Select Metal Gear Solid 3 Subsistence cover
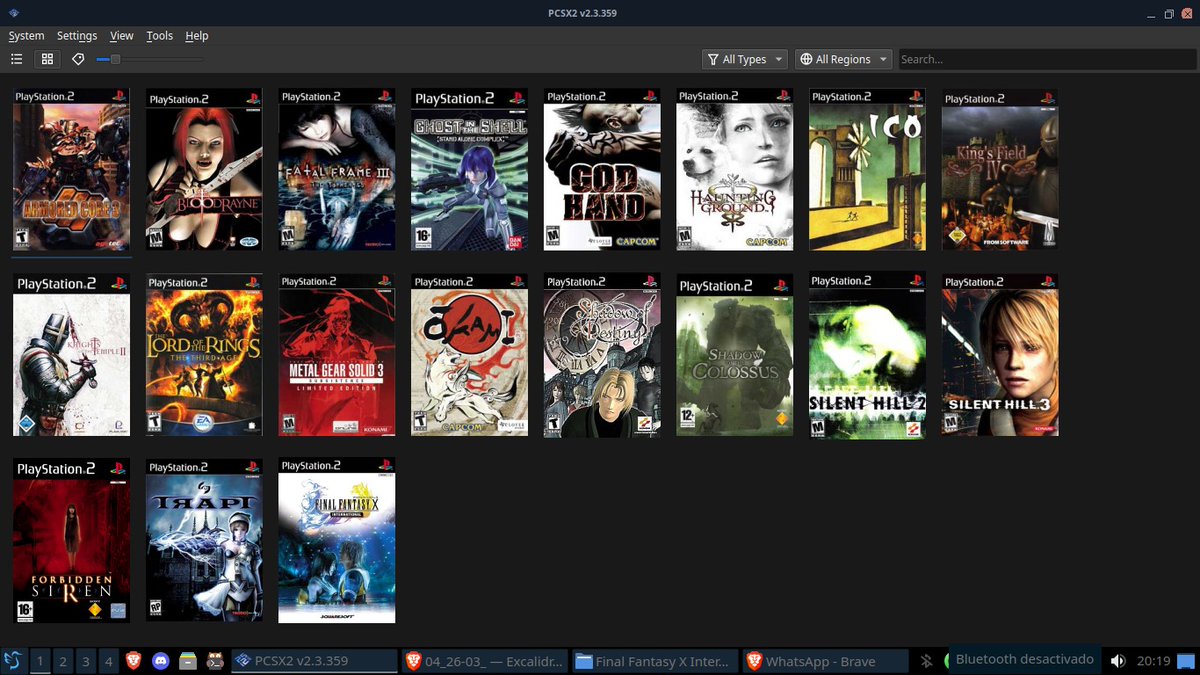The image size is (1200, 675). (x=337, y=354)
